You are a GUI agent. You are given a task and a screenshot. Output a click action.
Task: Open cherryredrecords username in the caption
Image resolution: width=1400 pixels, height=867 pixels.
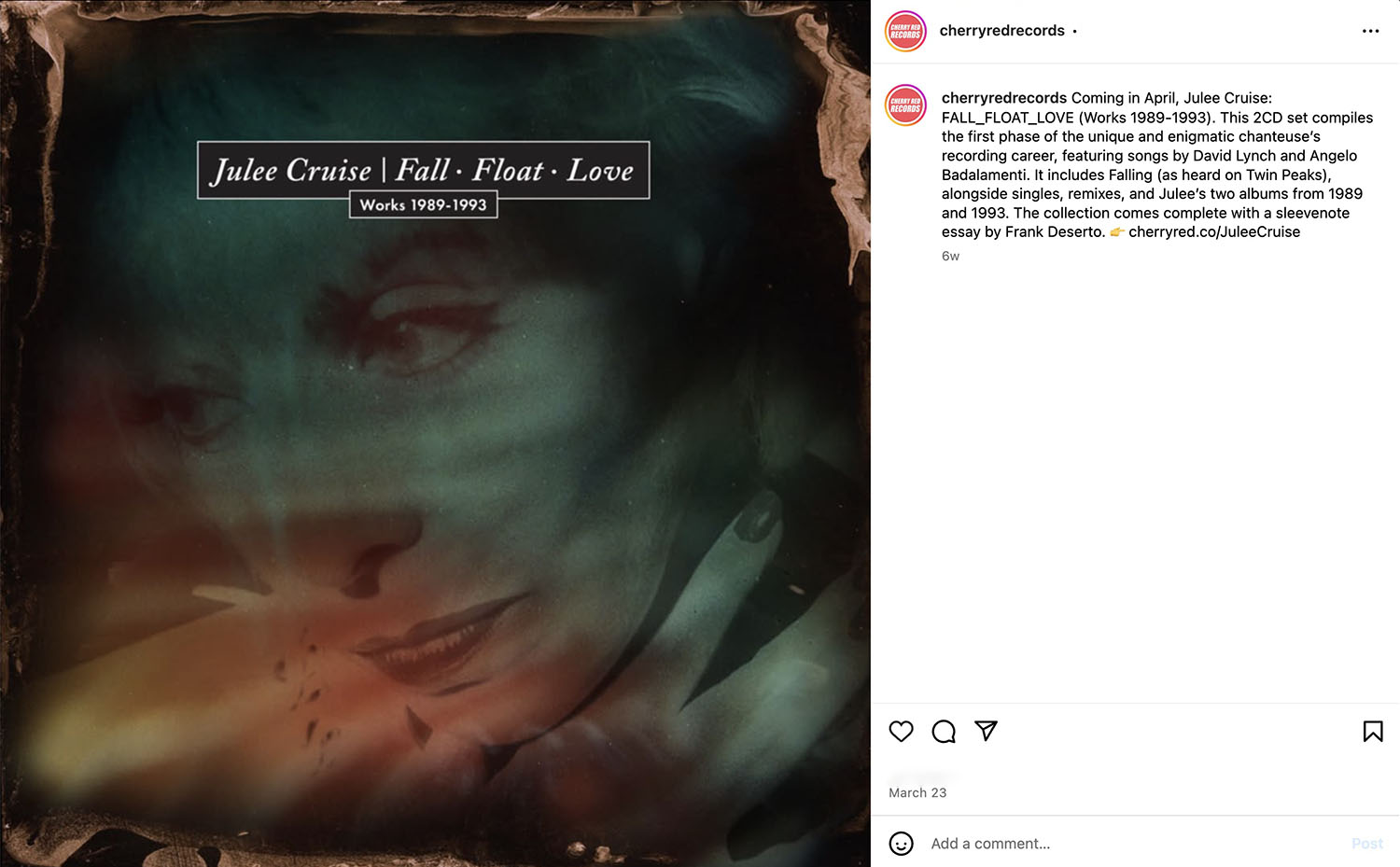click(x=1004, y=98)
